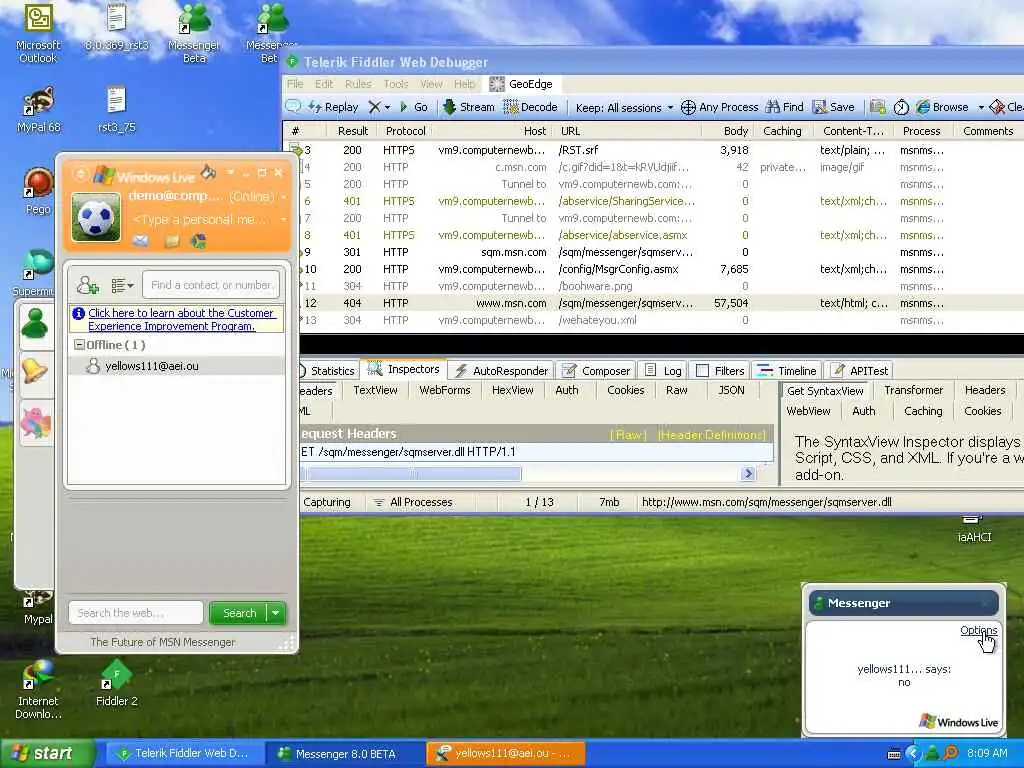Click the Save icon in Fiddler toolbar

[819, 107]
